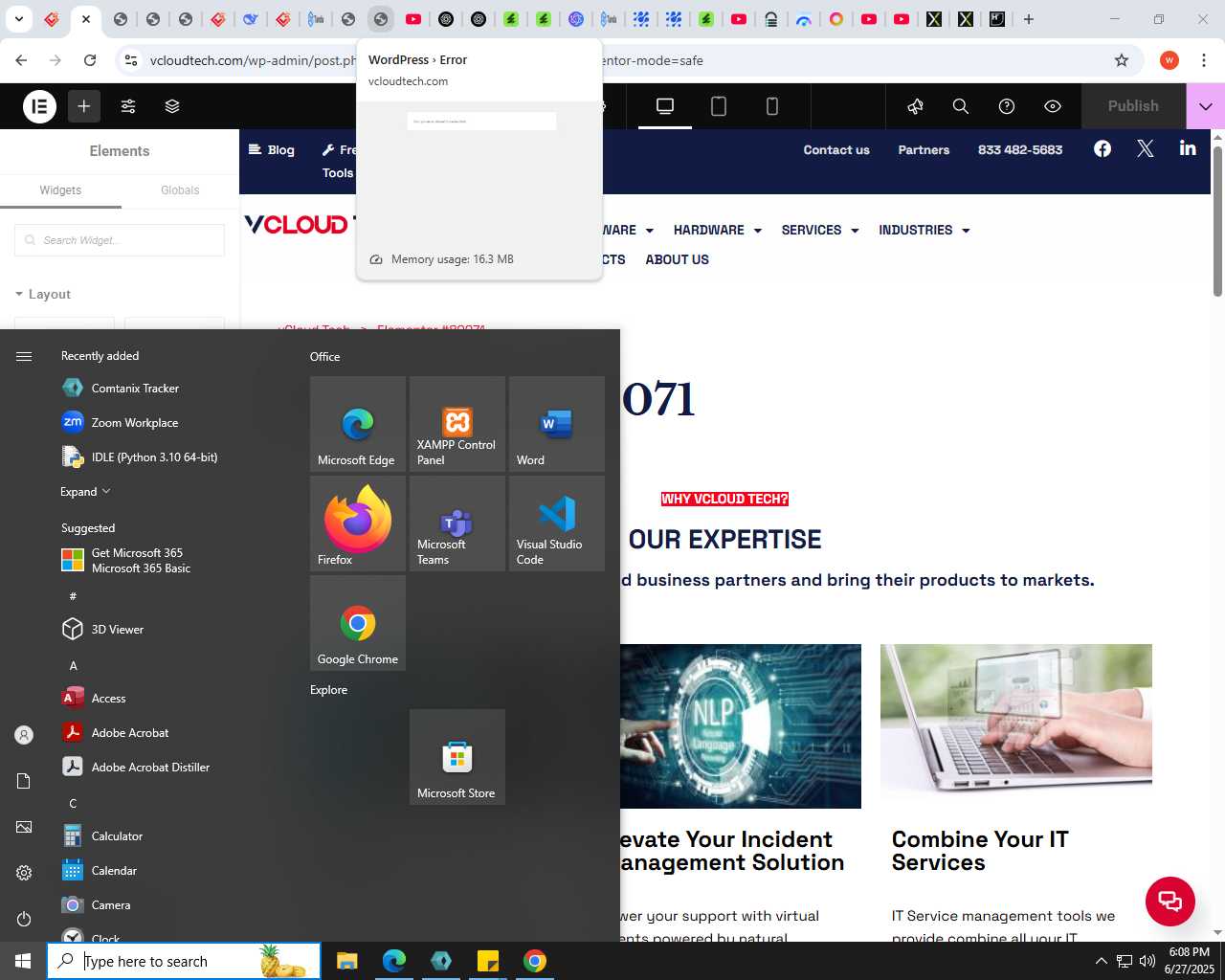The width and height of the screenshot is (1225, 980).
Task: Open the Facebook icon in page header
Action: tap(1102, 148)
